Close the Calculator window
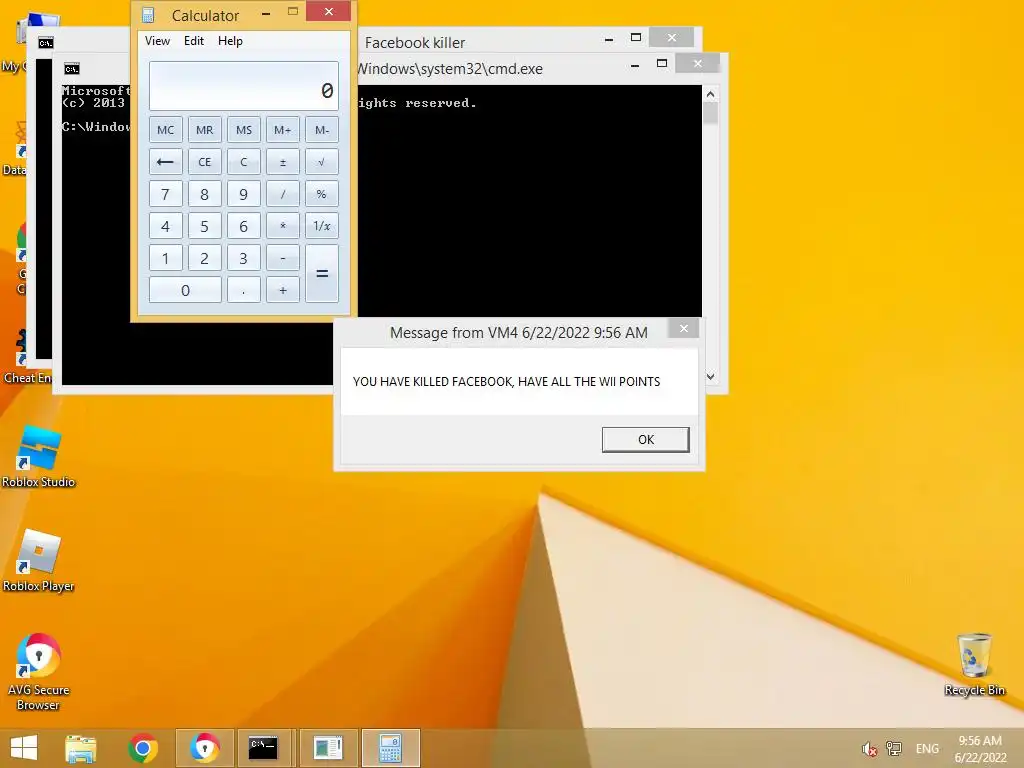Image resolution: width=1024 pixels, height=768 pixels. (x=328, y=12)
